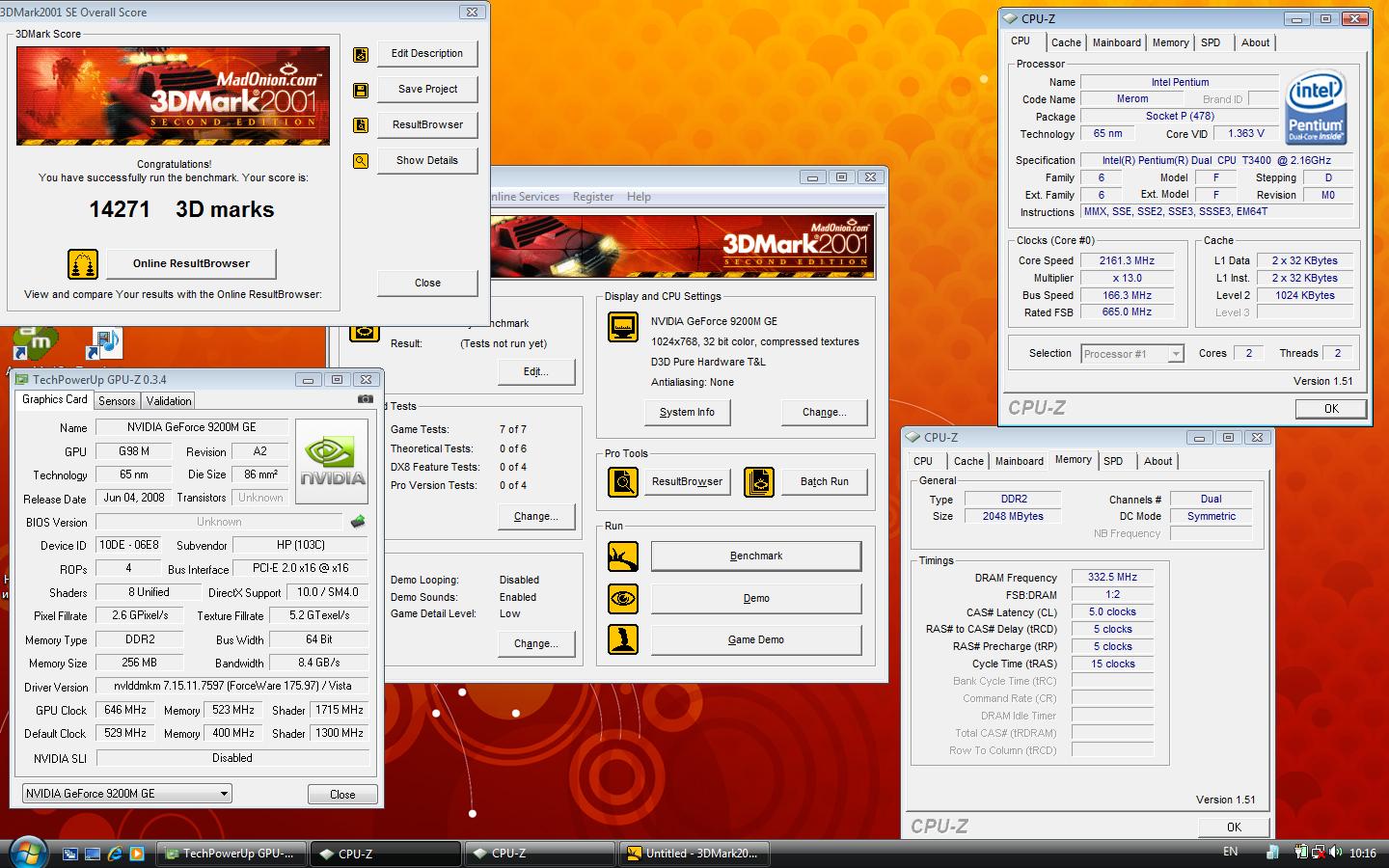The image size is (1389, 868).
Task: Click the Intel Pentium logo in CPU-Z
Action: [1316, 106]
